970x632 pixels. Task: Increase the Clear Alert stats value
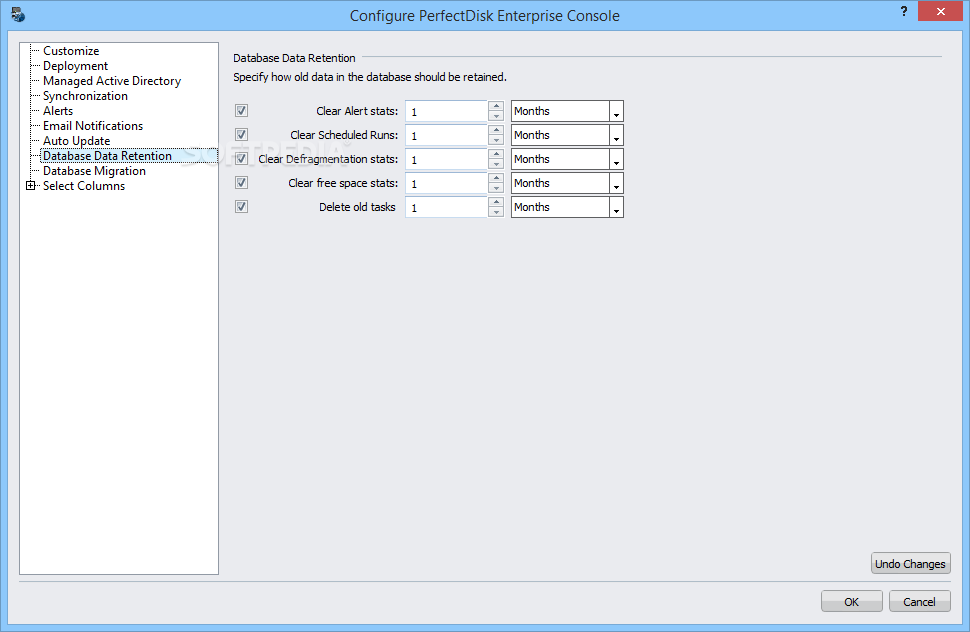pyautogui.click(x=496, y=106)
